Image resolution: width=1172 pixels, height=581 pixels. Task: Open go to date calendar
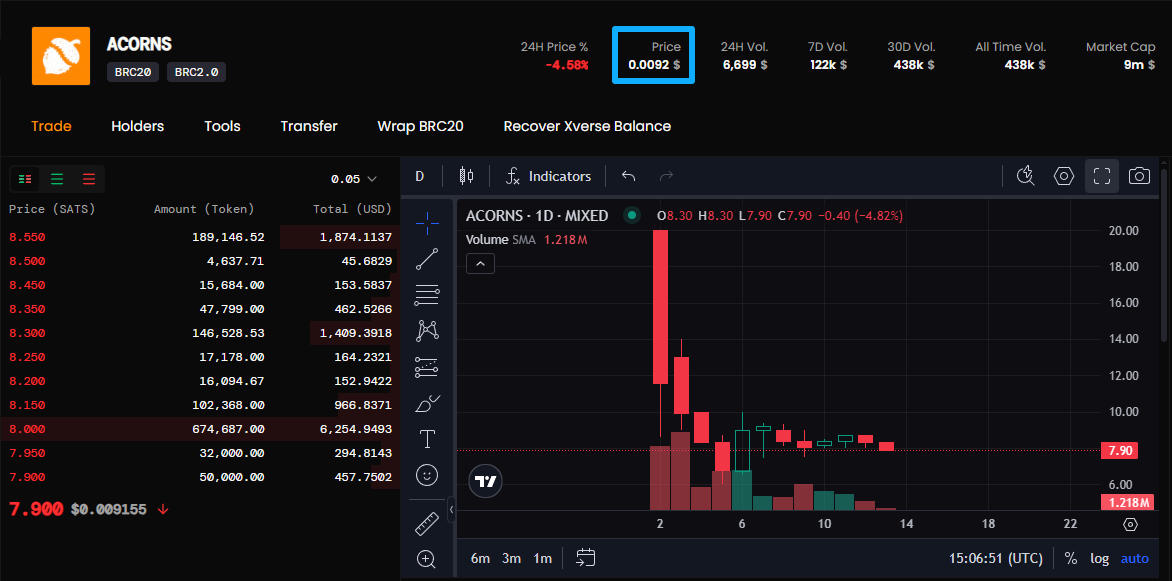tap(586, 558)
